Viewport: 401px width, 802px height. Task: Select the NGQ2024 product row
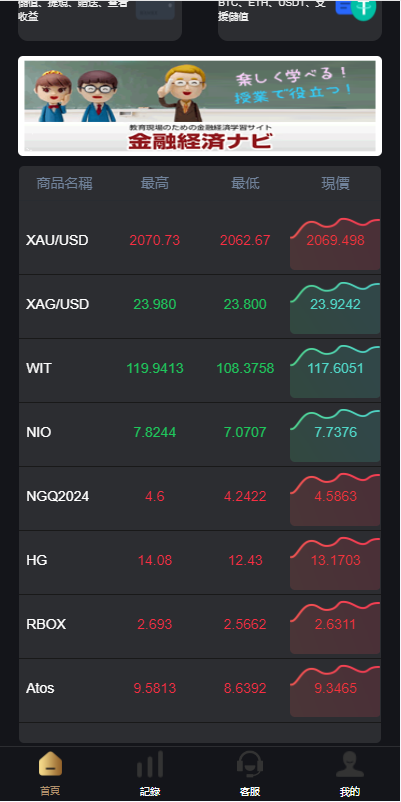pyautogui.click(x=200, y=499)
